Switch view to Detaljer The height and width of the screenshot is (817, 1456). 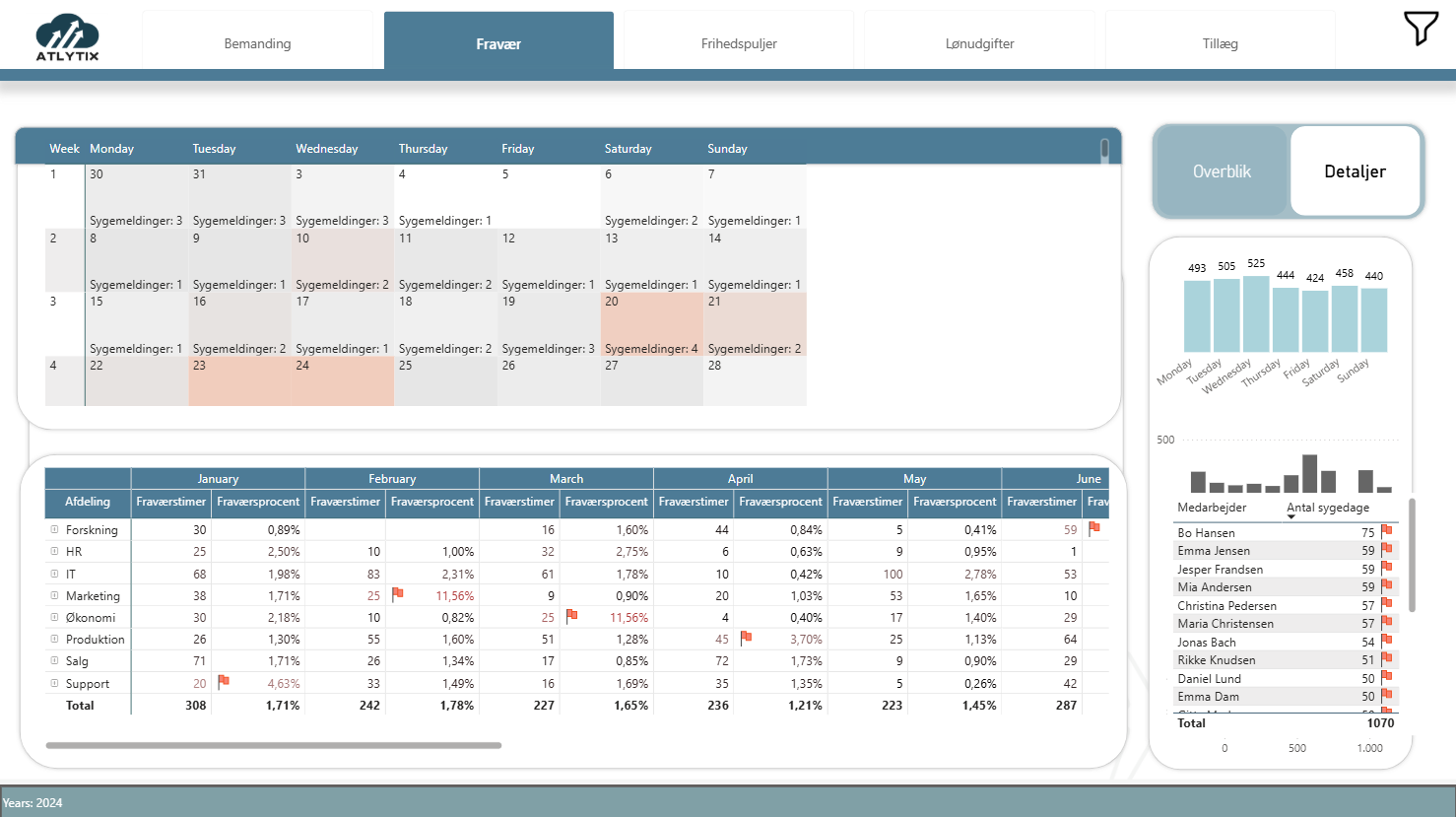(x=1355, y=171)
